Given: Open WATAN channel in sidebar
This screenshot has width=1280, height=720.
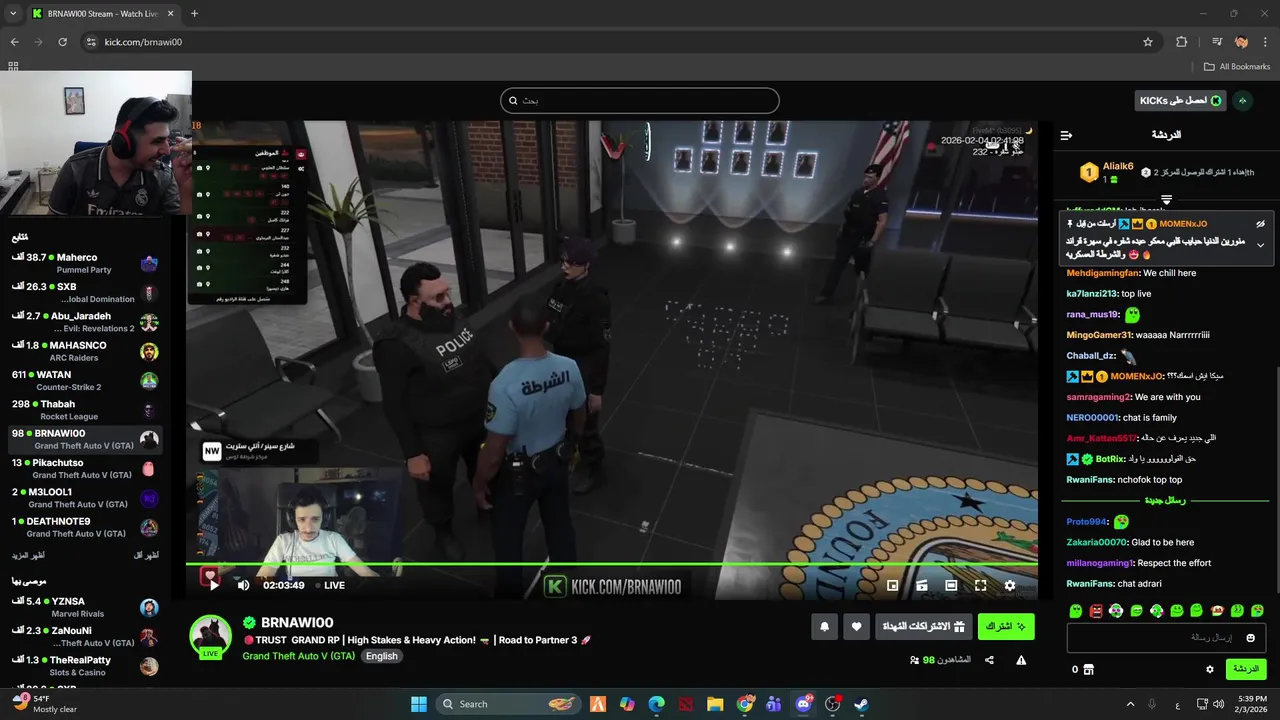Looking at the screenshot, I should (85, 381).
